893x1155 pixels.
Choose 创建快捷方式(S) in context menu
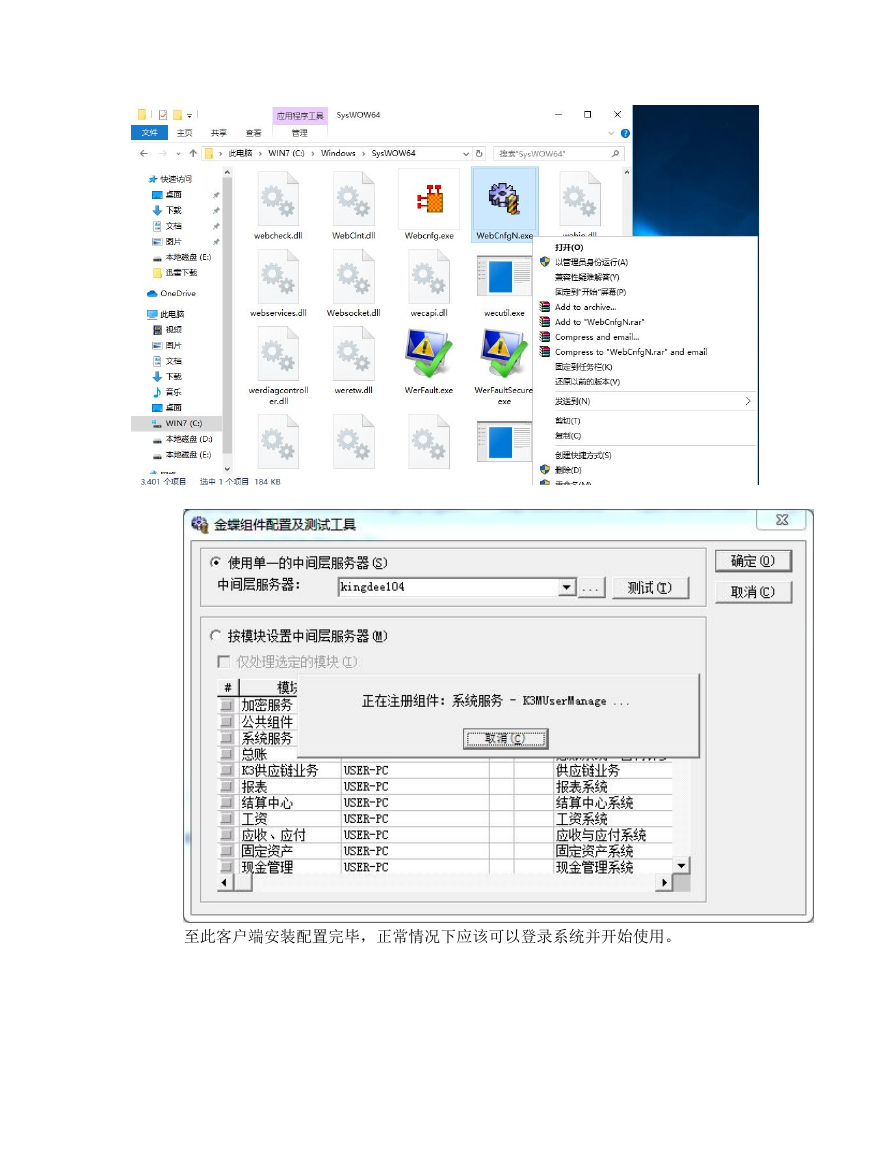pos(583,455)
